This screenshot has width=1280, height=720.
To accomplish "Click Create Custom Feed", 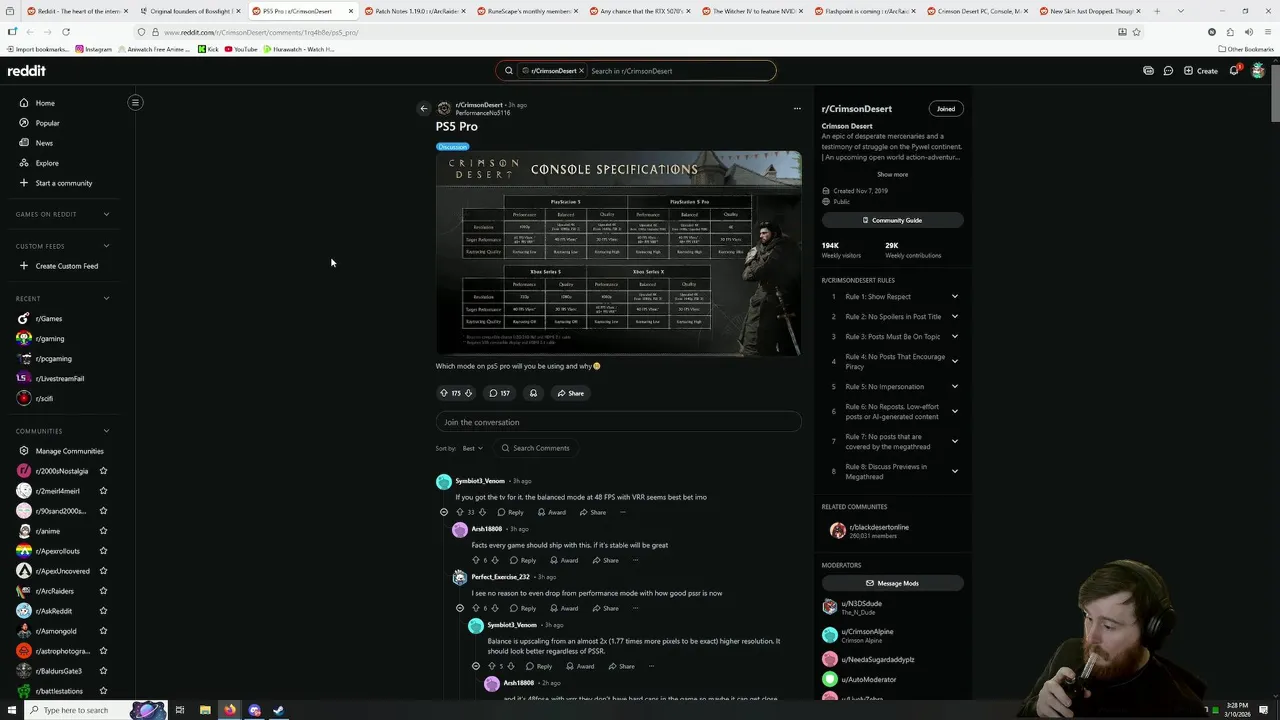I will click(68, 266).
